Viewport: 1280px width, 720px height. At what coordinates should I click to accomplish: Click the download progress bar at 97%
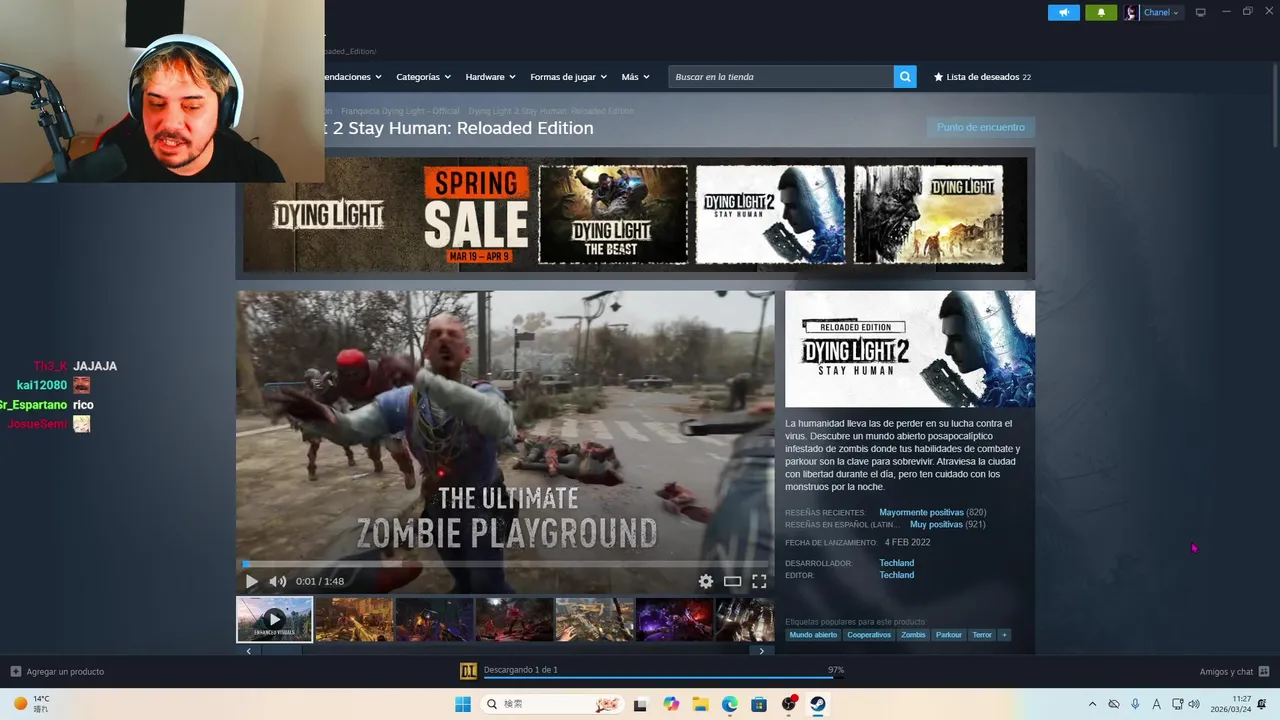click(664, 678)
